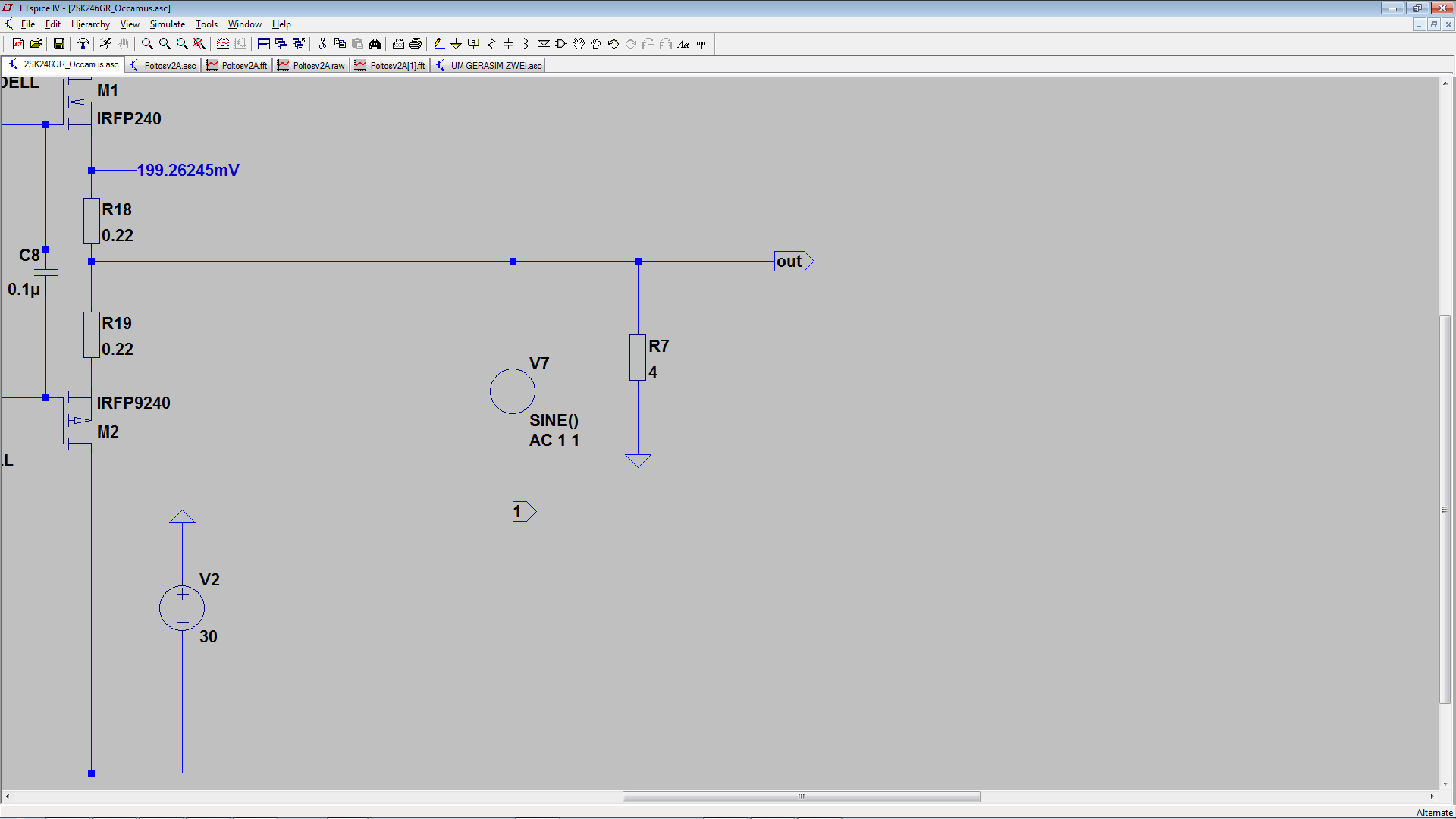The height and width of the screenshot is (819, 1456).
Task: Select the Resistor component tool
Action: (491, 44)
